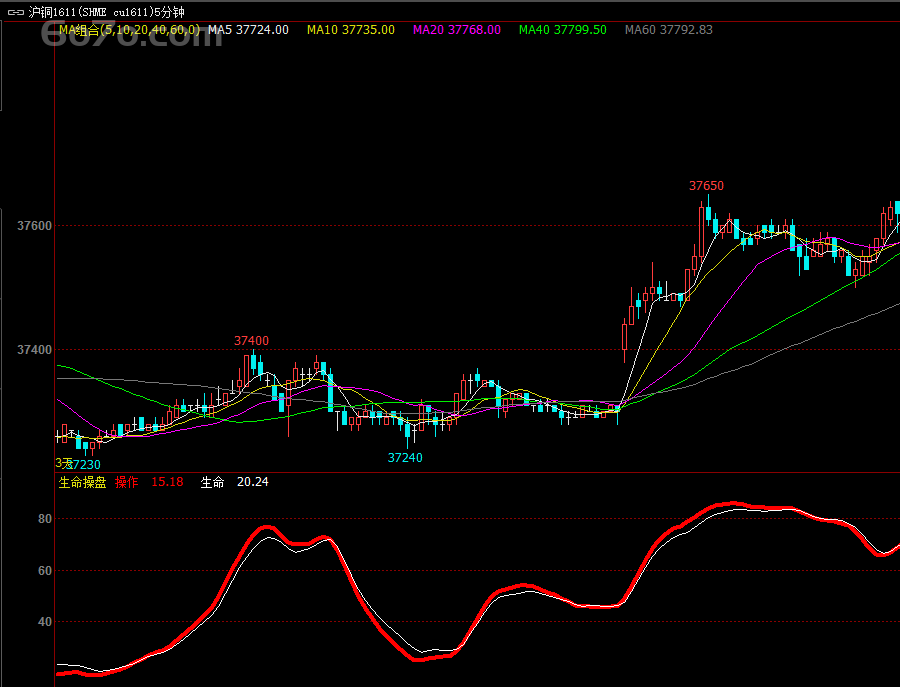
Task: Select the yellow MA10 37735.00 legend
Action: pos(350,30)
